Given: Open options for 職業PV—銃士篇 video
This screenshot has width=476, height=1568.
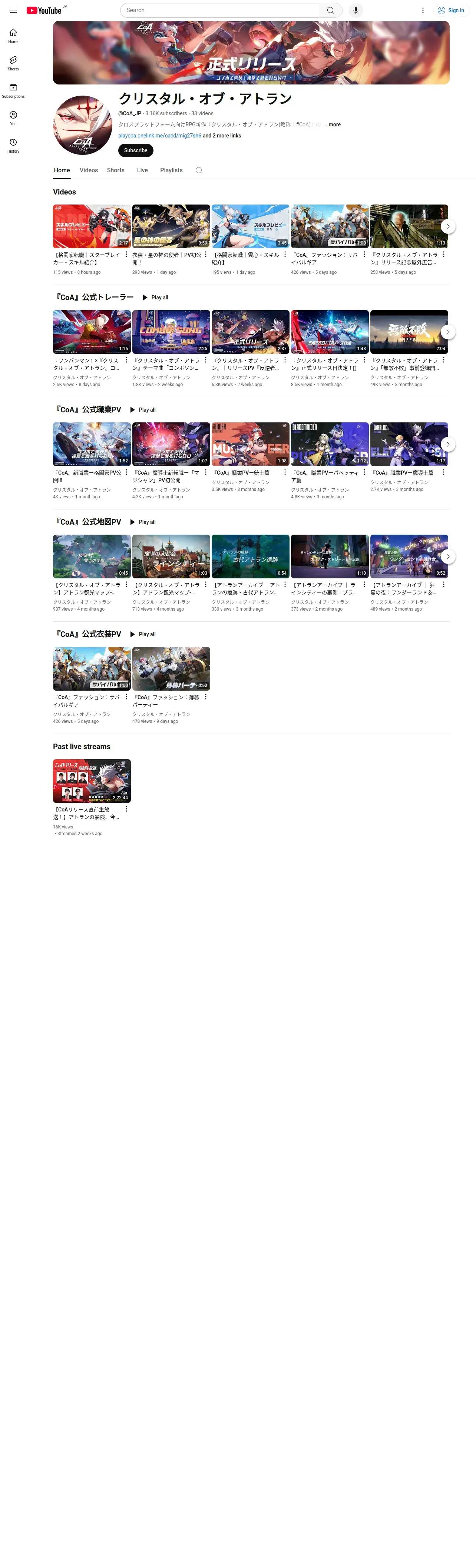Looking at the screenshot, I should click(x=285, y=472).
